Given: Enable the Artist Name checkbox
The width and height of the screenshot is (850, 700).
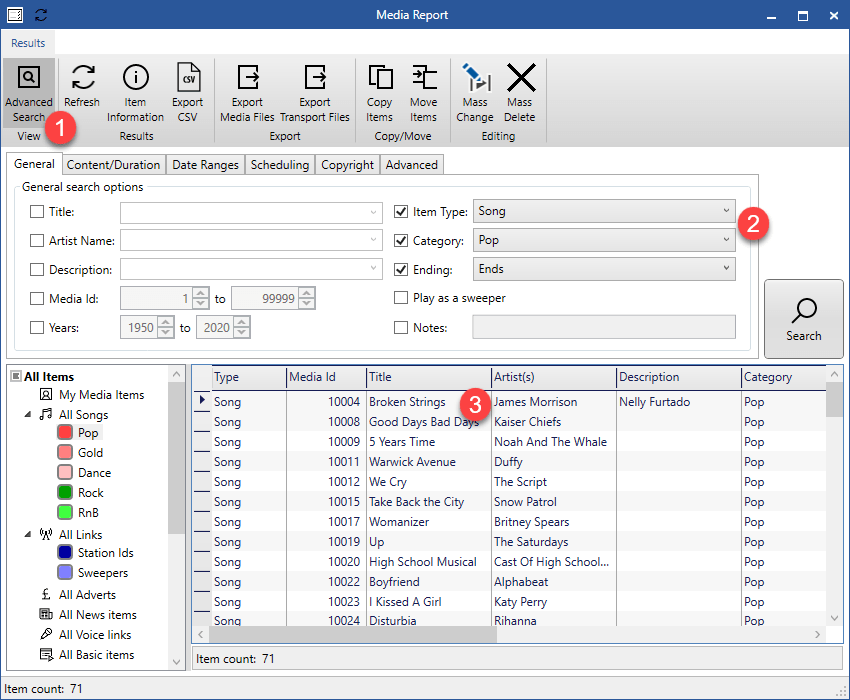Looking at the screenshot, I should coord(37,240).
